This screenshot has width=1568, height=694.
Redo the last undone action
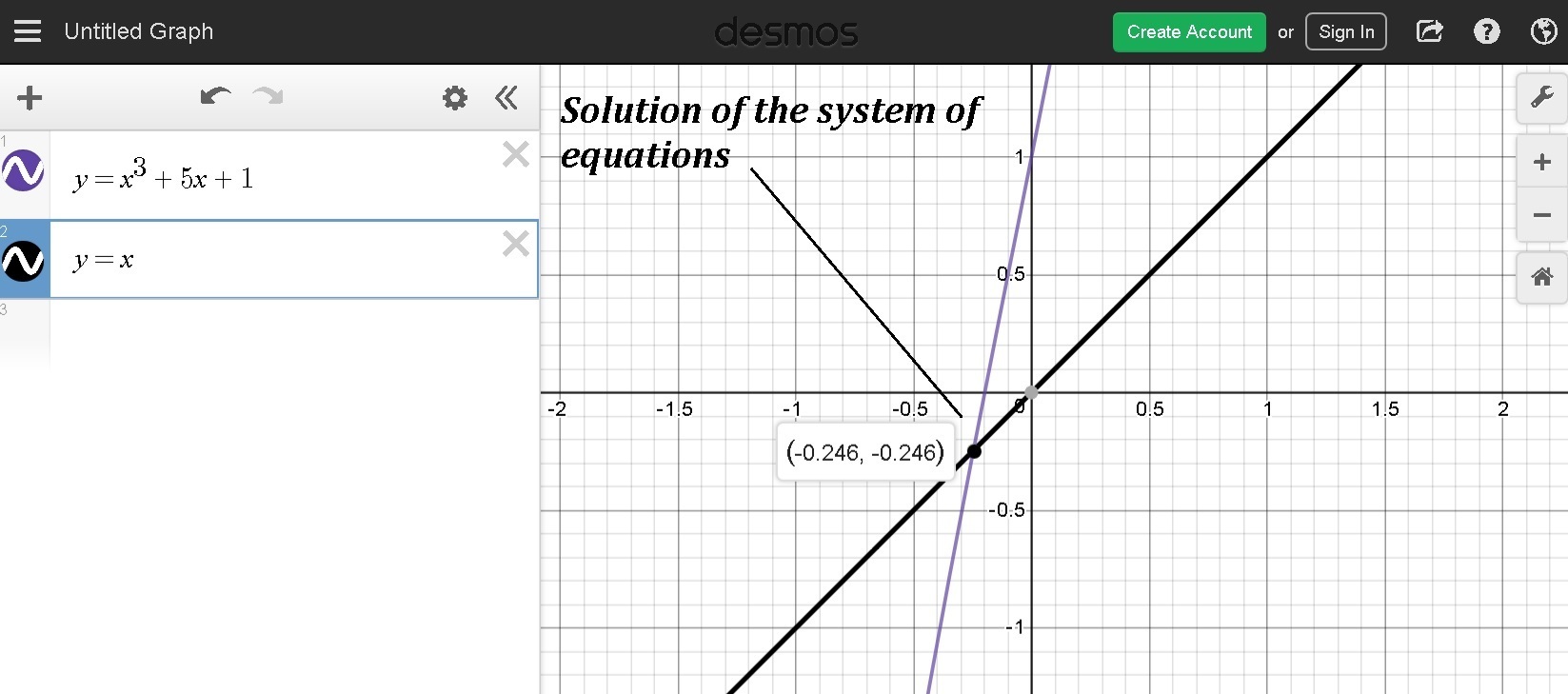pos(268,96)
